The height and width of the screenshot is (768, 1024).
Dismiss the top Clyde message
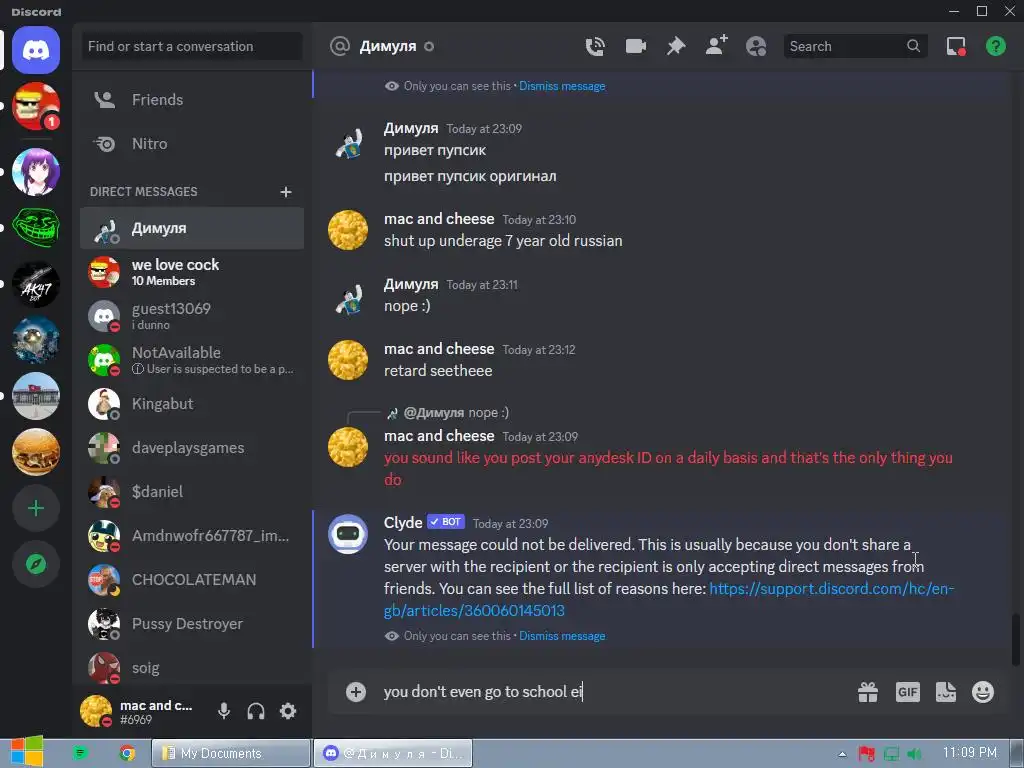click(562, 86)
